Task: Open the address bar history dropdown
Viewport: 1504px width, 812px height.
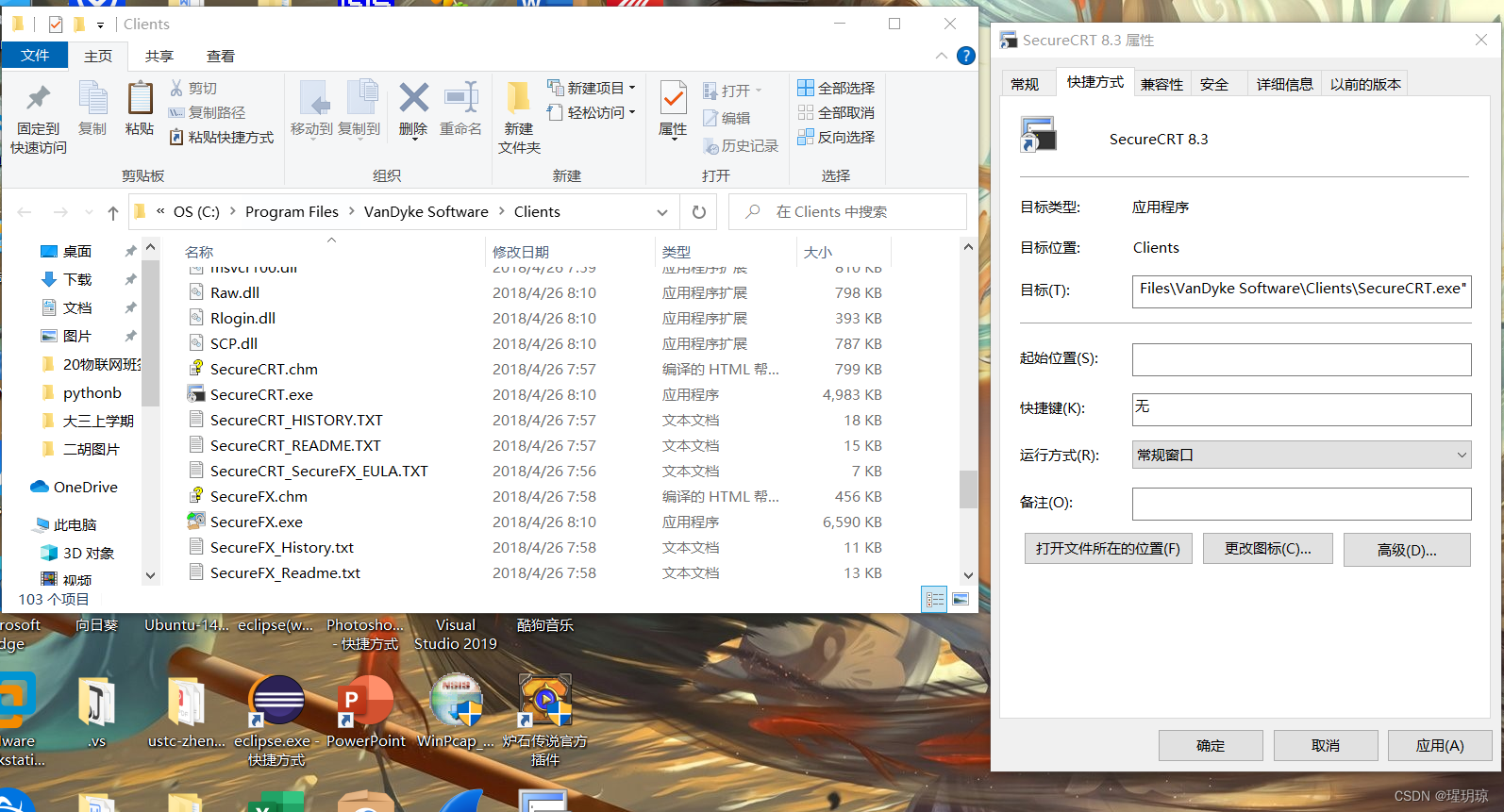Action: click(x=662, y=212)
